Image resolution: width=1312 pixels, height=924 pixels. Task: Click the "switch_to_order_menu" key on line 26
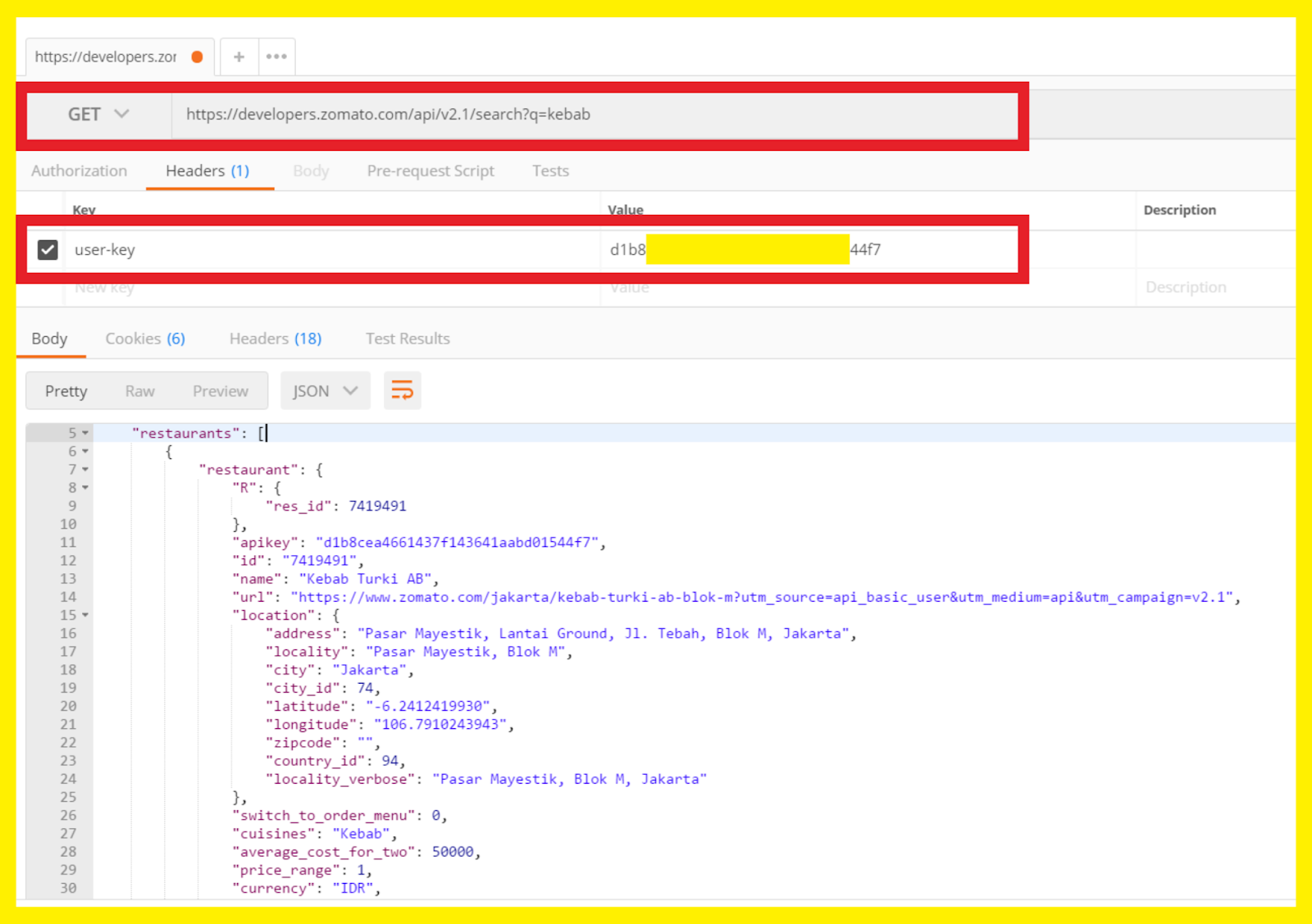coord(324,815)
